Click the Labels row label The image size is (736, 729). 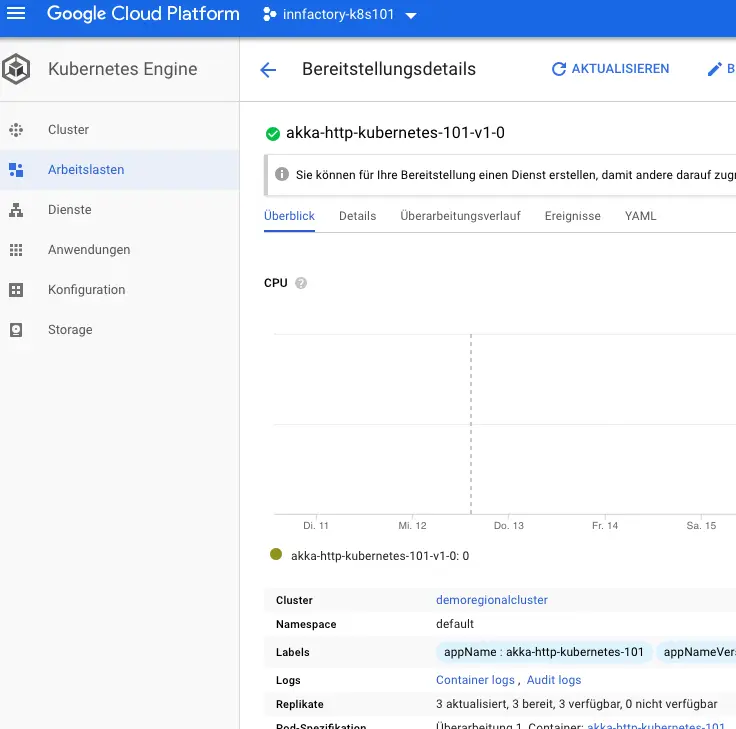293,652
